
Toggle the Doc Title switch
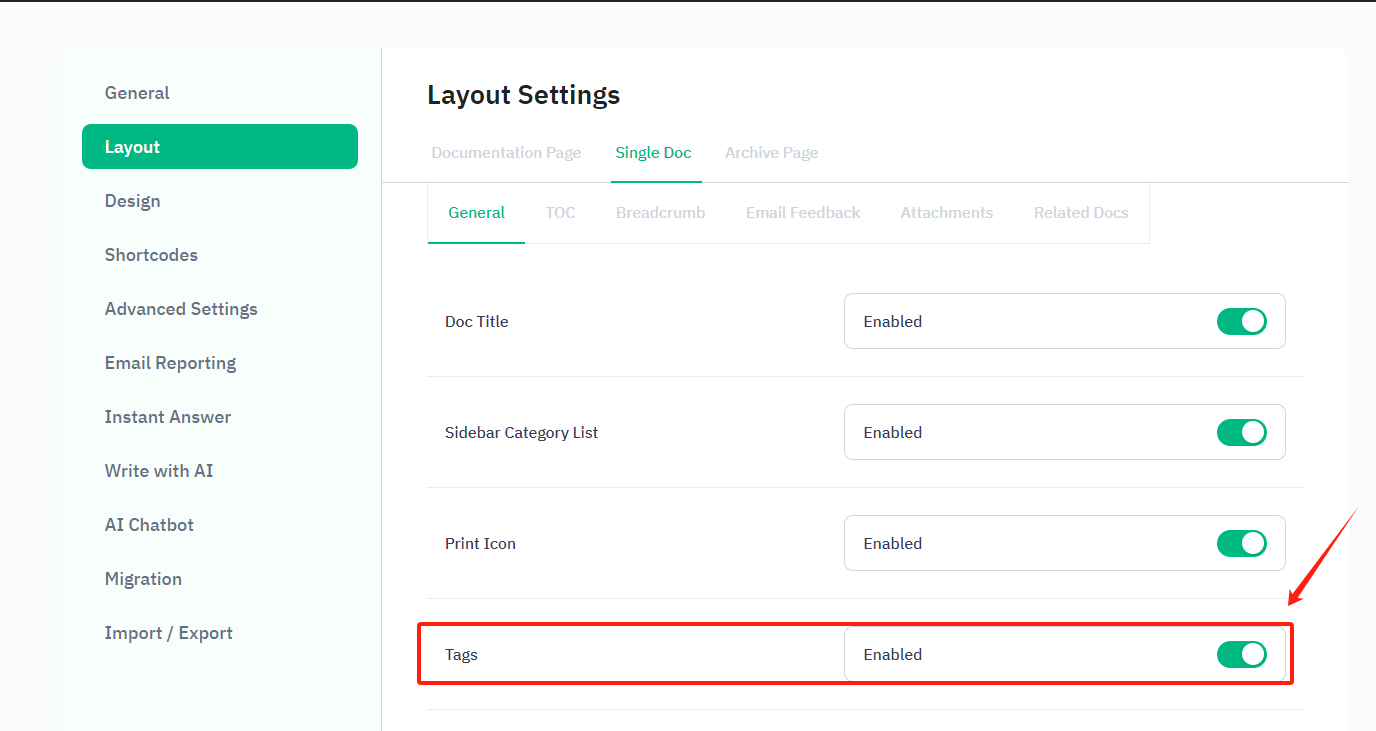(x=1241, y=321)
